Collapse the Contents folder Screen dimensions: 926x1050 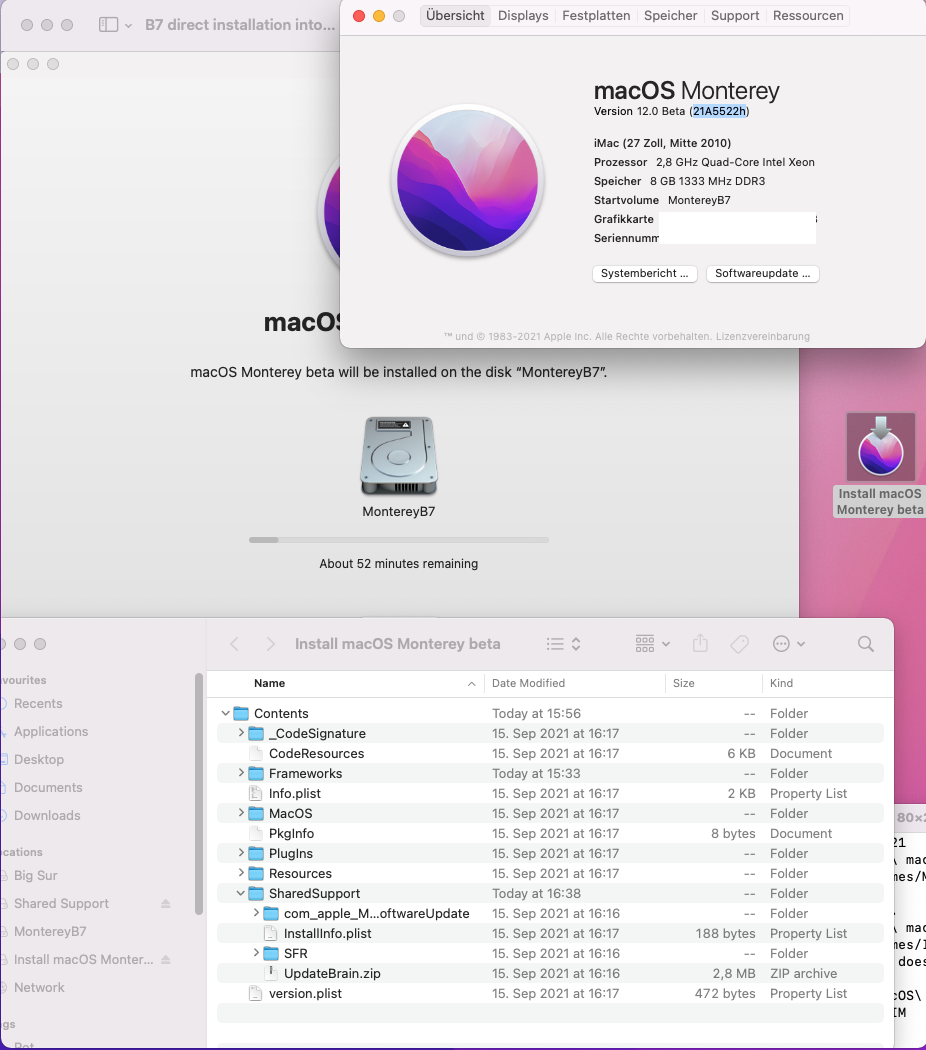(x=226, y=714)
